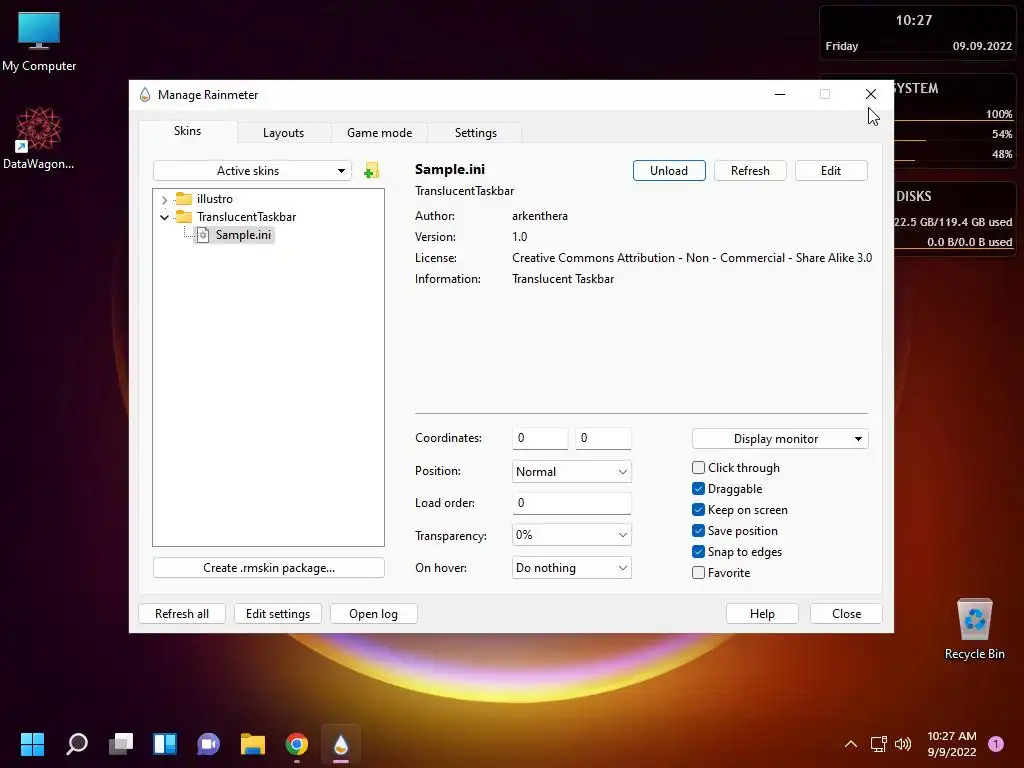Open the On hover dropdown
Screen dimensions: 1024x768
pos(571,568)
